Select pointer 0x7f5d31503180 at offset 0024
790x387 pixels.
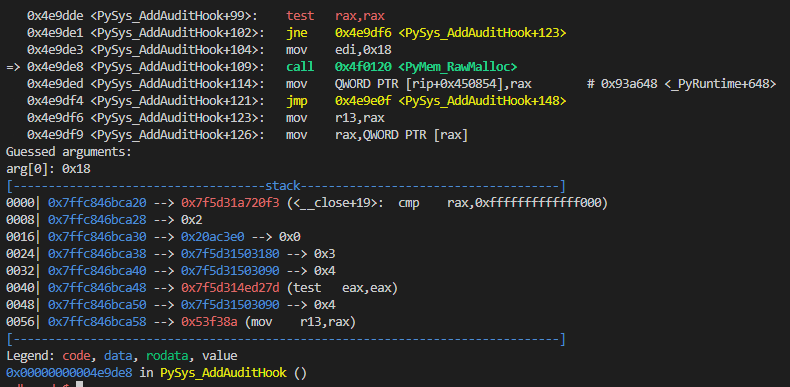pos(230,253)
